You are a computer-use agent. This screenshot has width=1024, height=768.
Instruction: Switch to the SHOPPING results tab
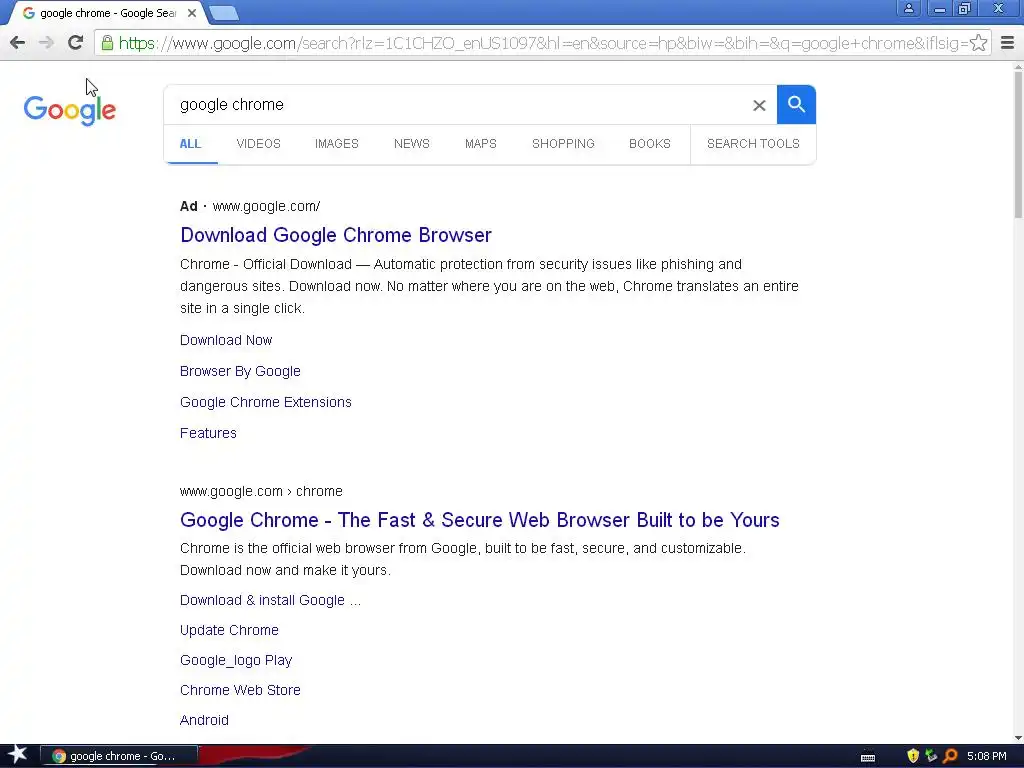coord(563,144)
